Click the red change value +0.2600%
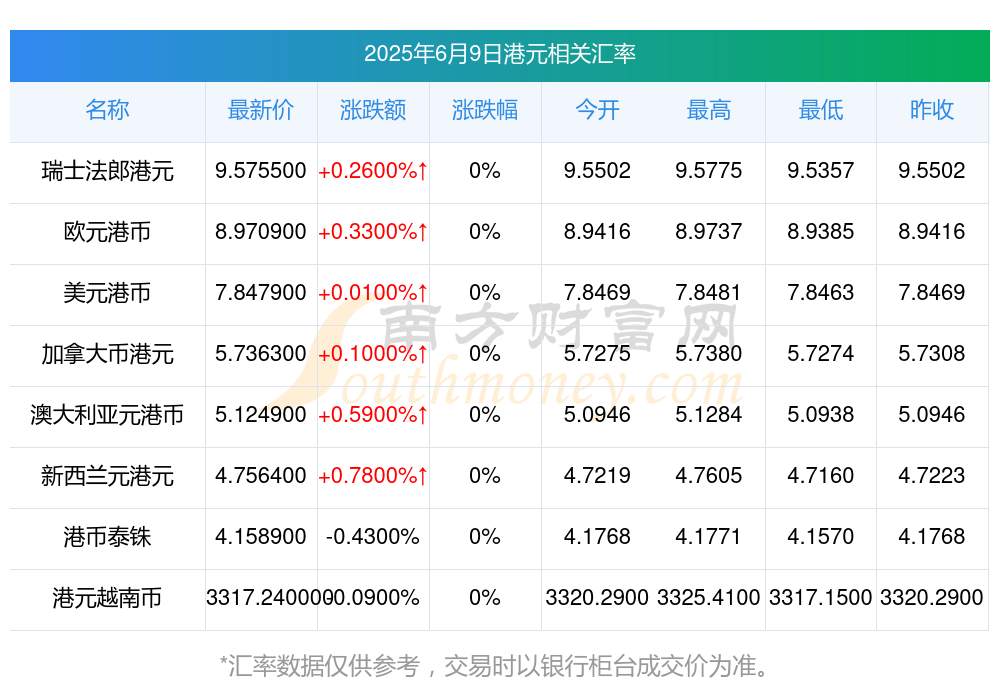The image size is (1000, 698). (x=373, y=171)
